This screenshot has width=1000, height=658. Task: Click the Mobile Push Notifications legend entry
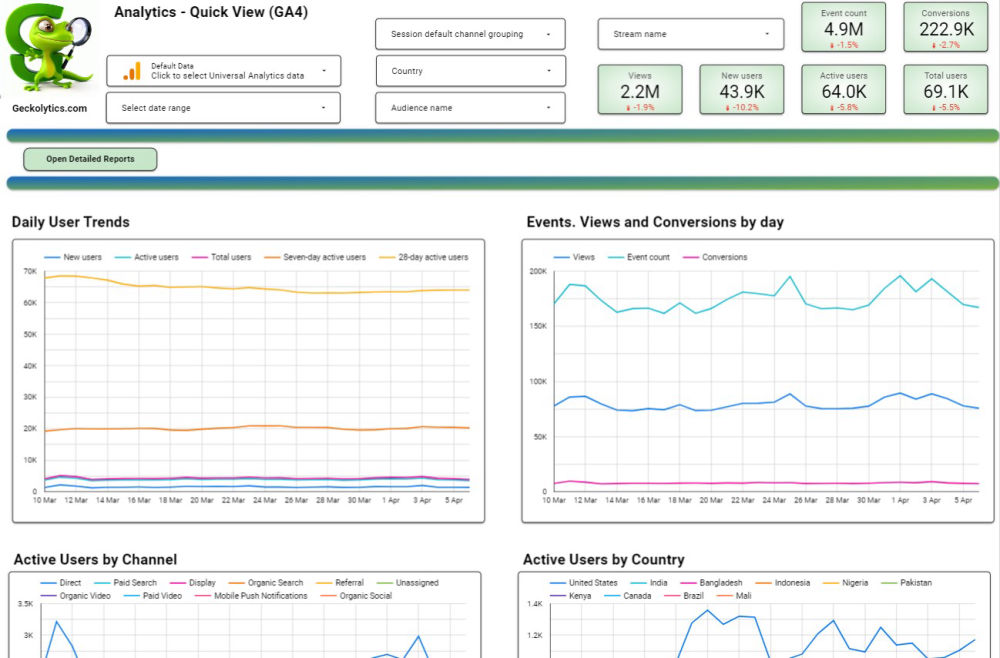(x=251, y=596)
